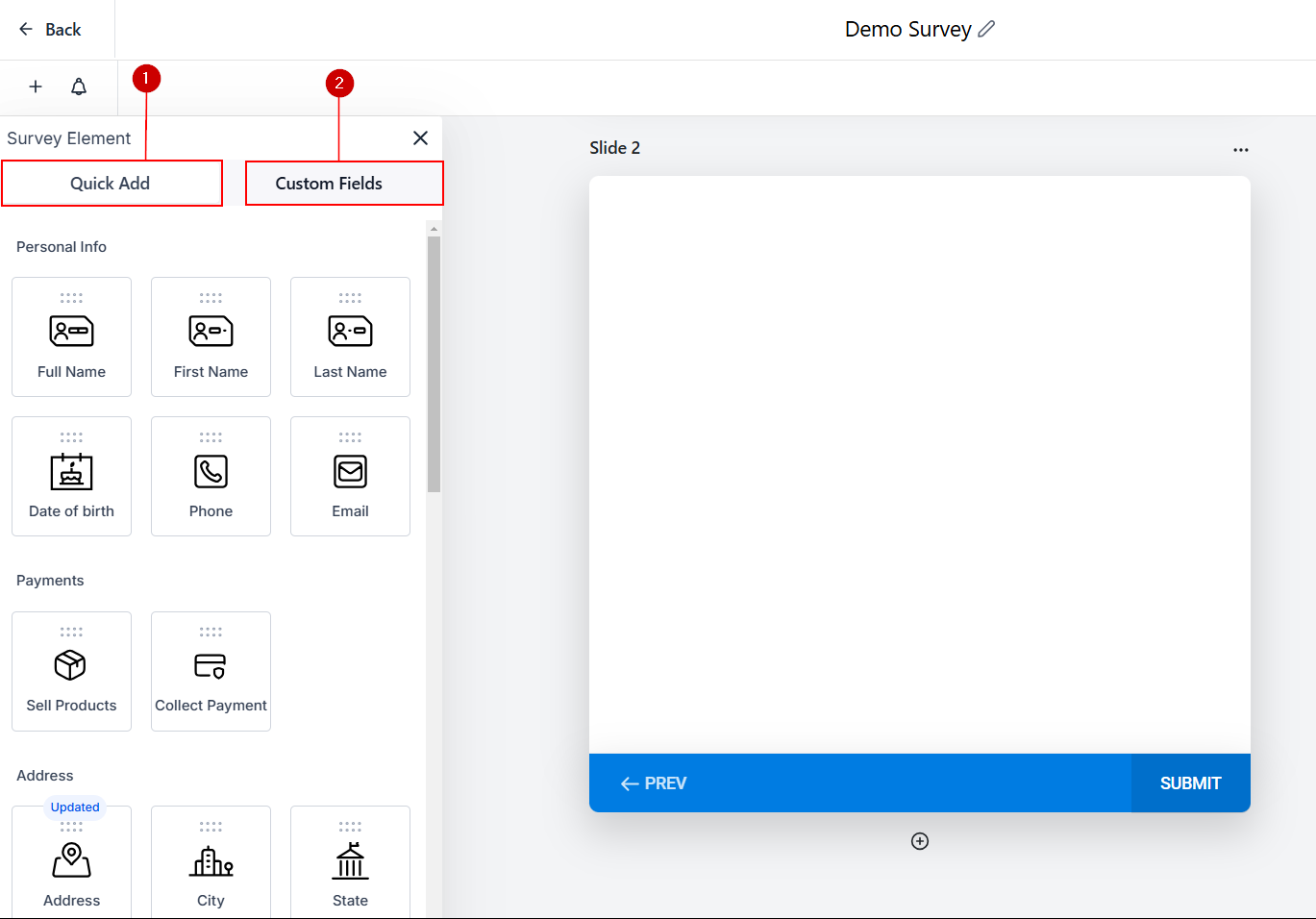Click the blank Slide 2 canvas
This screenshot has width=1316, height=919.
point(920,464)
